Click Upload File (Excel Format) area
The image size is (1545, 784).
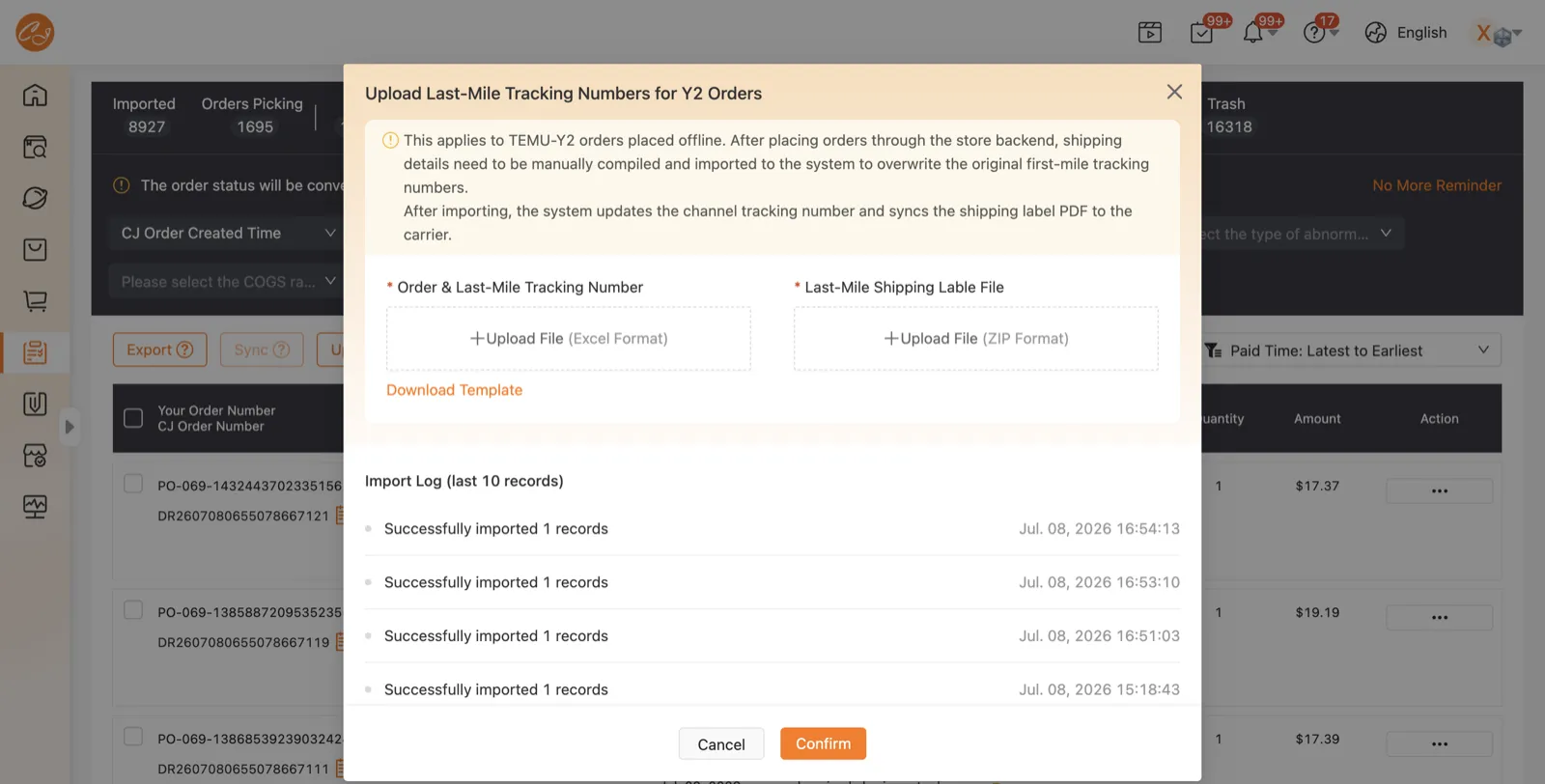(x=569, y=339)
